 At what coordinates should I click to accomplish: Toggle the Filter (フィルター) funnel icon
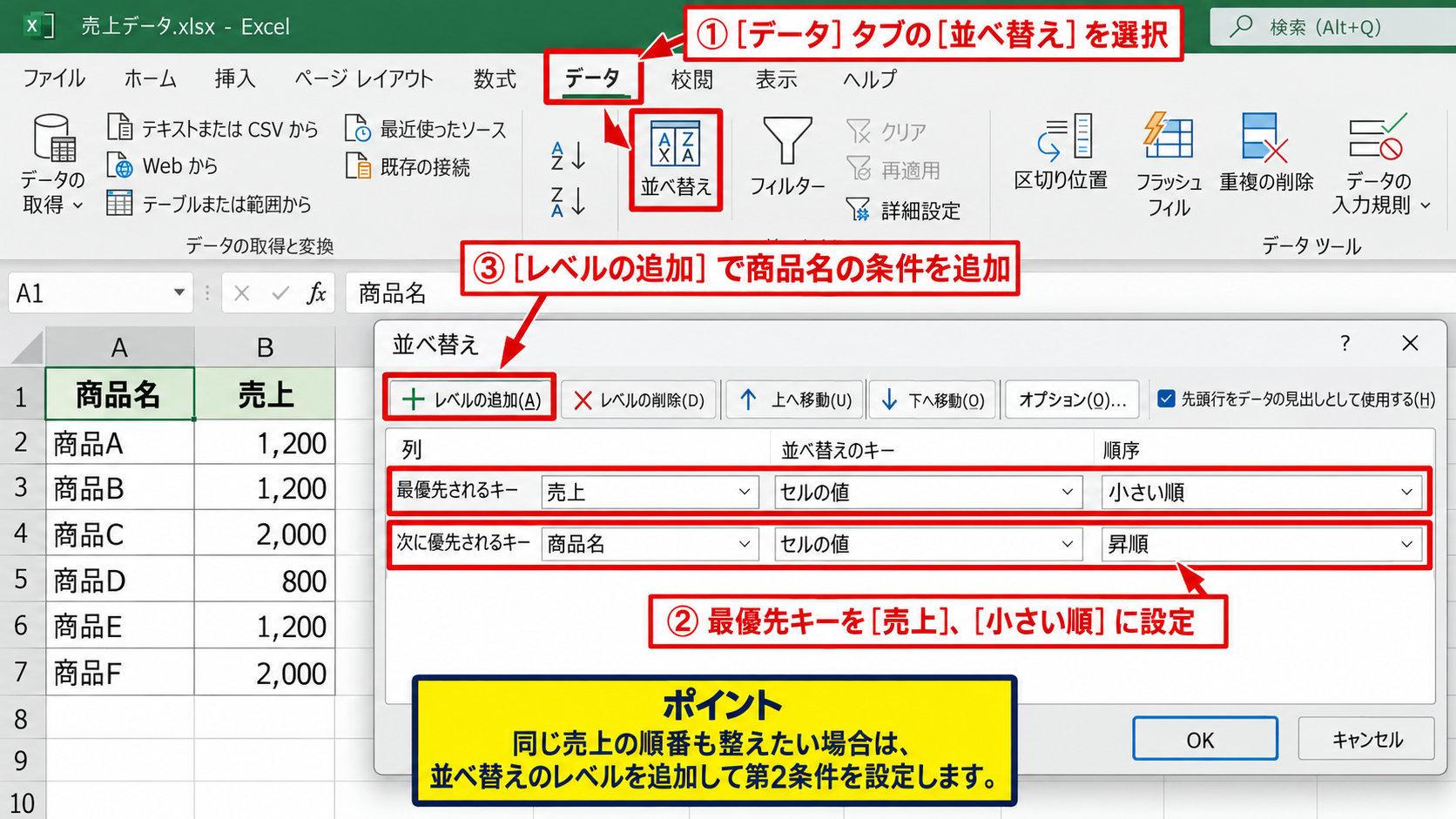click(787, 157)
